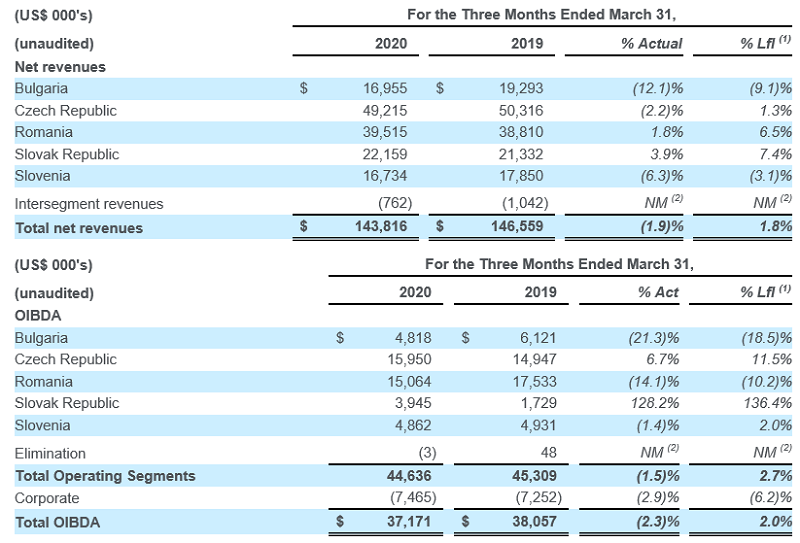Click Total net revenues 2020 value 143,816
This screenshot has height=543, width=800.
(381, 228)
